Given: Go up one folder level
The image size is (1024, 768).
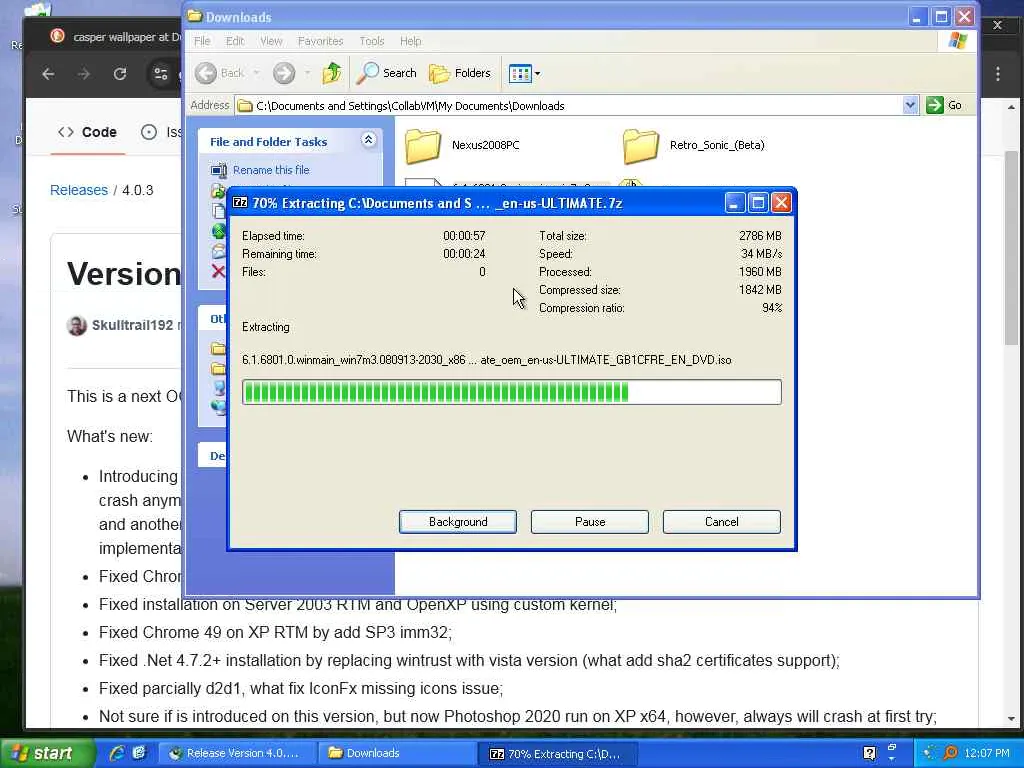Looking at the screenshot, I should [x=332, y=73].
